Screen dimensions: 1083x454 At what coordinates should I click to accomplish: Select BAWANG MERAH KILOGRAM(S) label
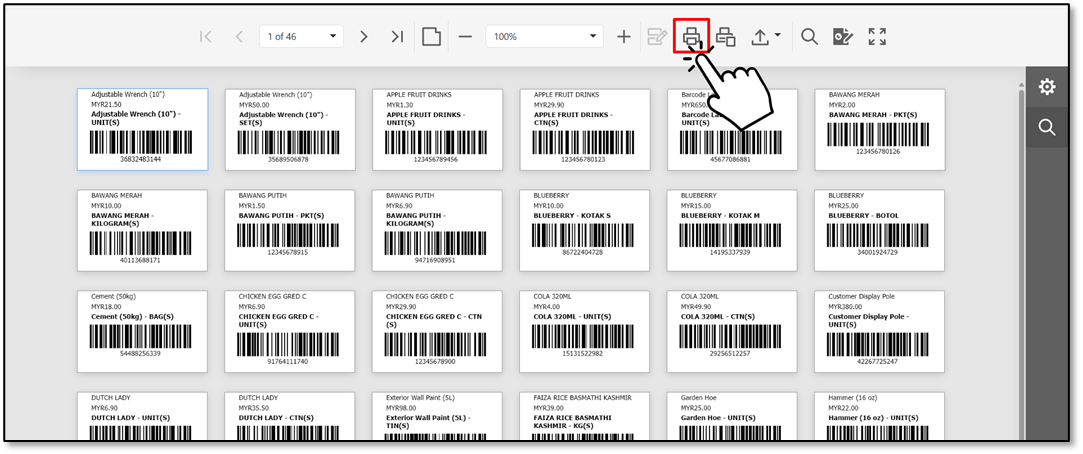[x=142, y=230]
